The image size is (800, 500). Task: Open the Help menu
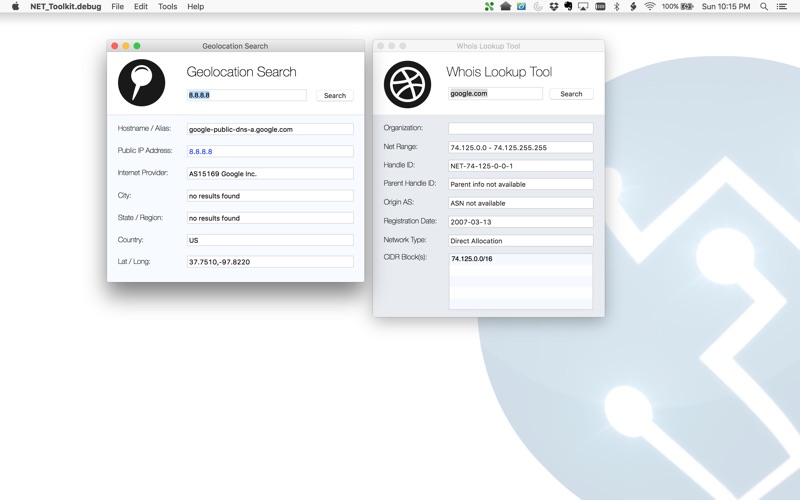coord(195,7)
